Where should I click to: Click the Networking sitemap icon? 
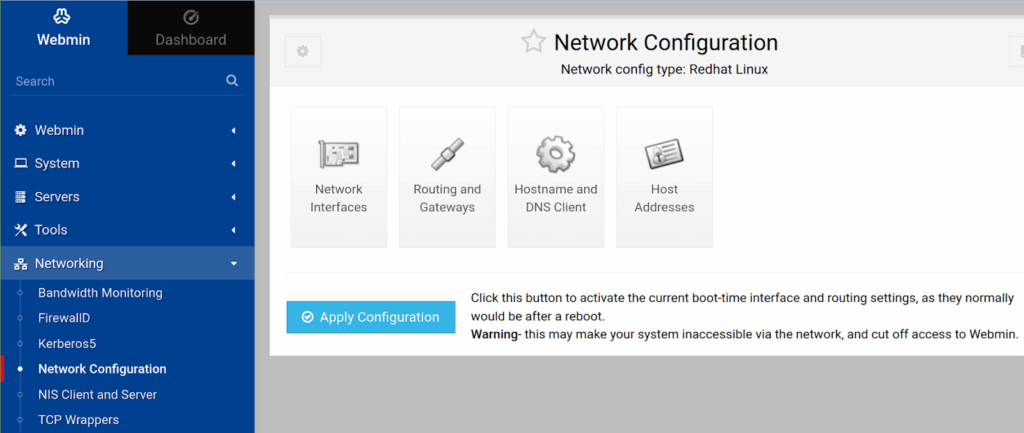pos(21,264)
